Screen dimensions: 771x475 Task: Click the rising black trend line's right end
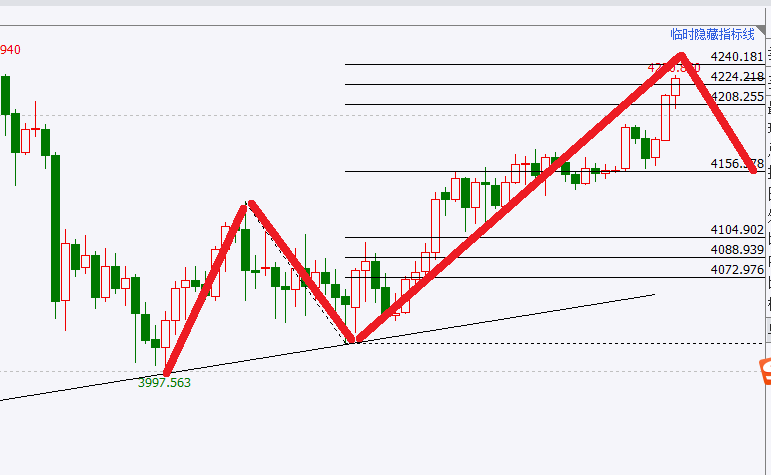tap(652, 295)
